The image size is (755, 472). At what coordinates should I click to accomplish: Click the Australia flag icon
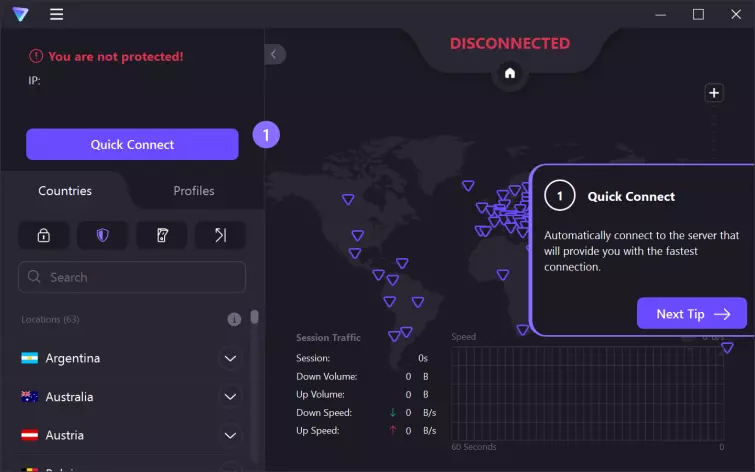coord(30,397)
